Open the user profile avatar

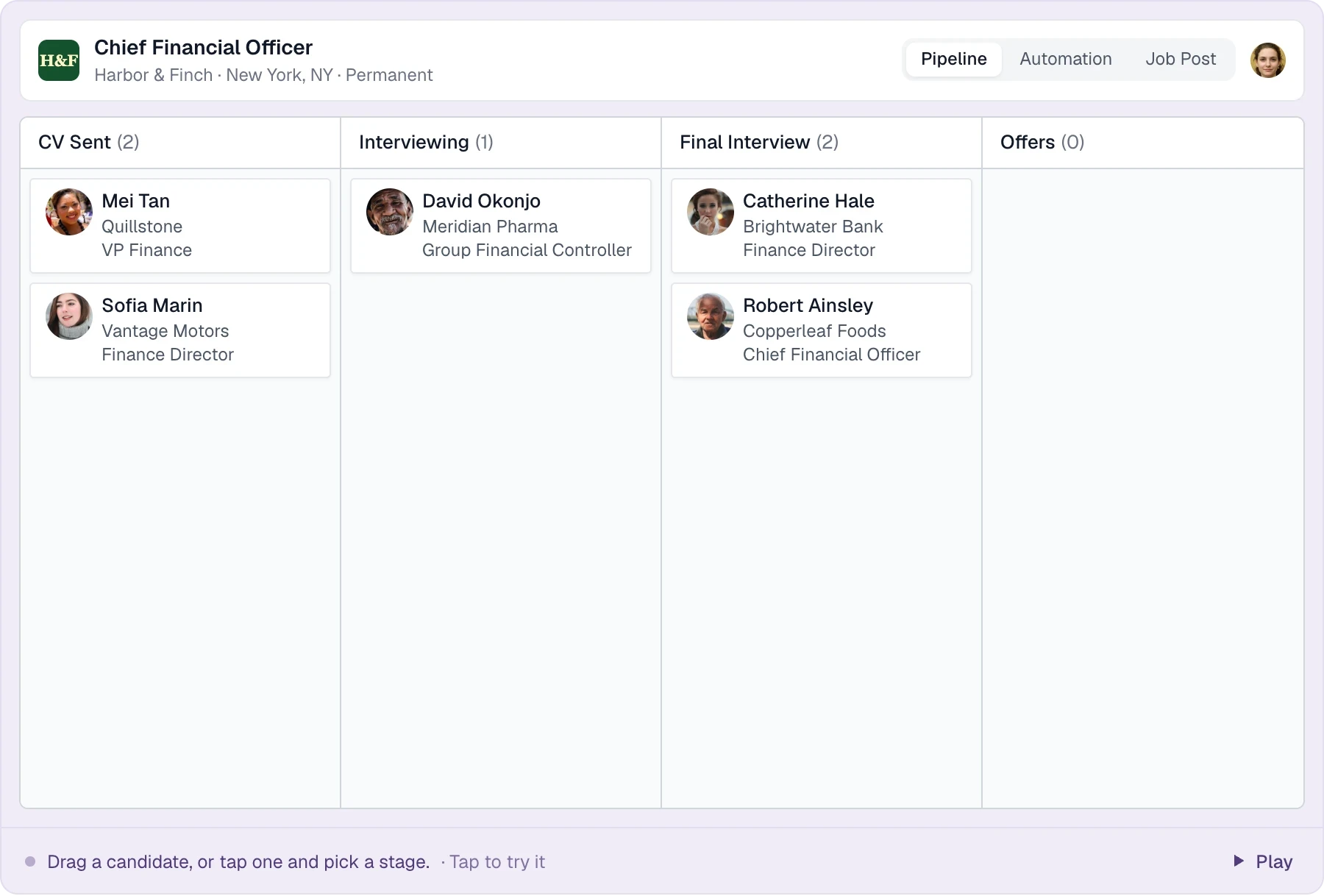coord(1268,60)
